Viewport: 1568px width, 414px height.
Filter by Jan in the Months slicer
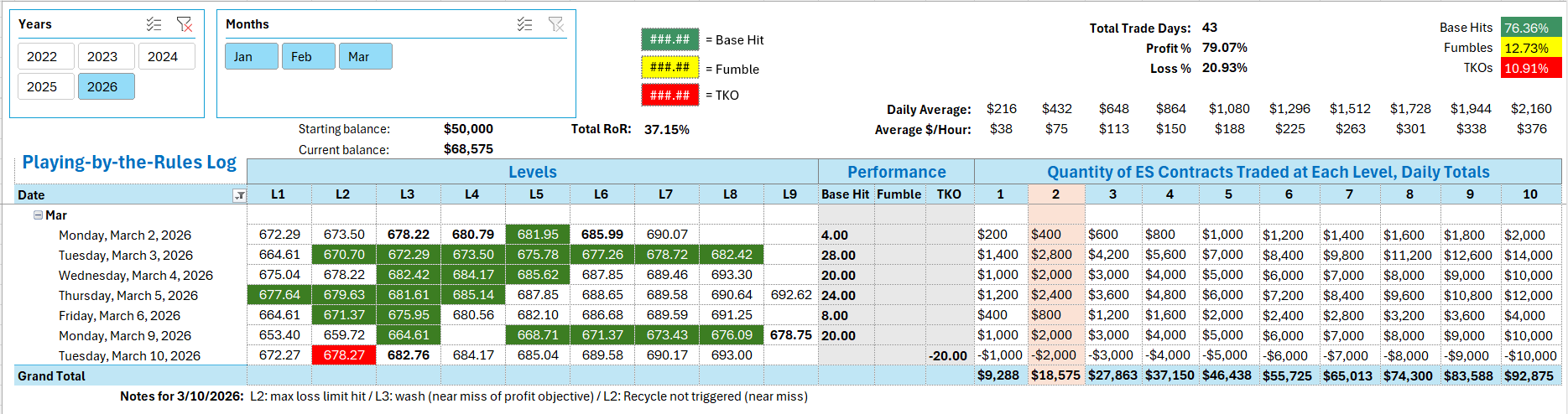tap(251, 56)
